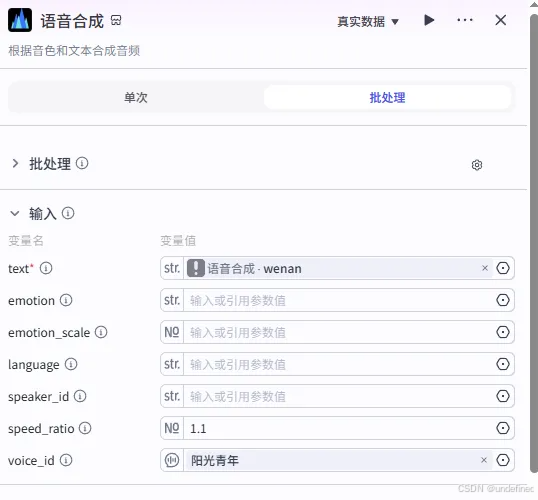Click the voice waveform icon for voice_id
This screenshot has width=538, height=500.
pyautogui.click(x=172, y=460)
